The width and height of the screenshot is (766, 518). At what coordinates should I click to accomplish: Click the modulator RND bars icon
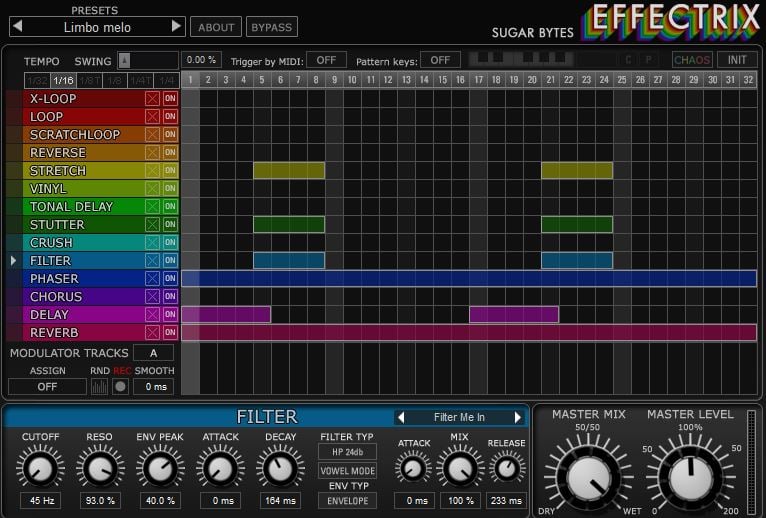coord(100,387)
